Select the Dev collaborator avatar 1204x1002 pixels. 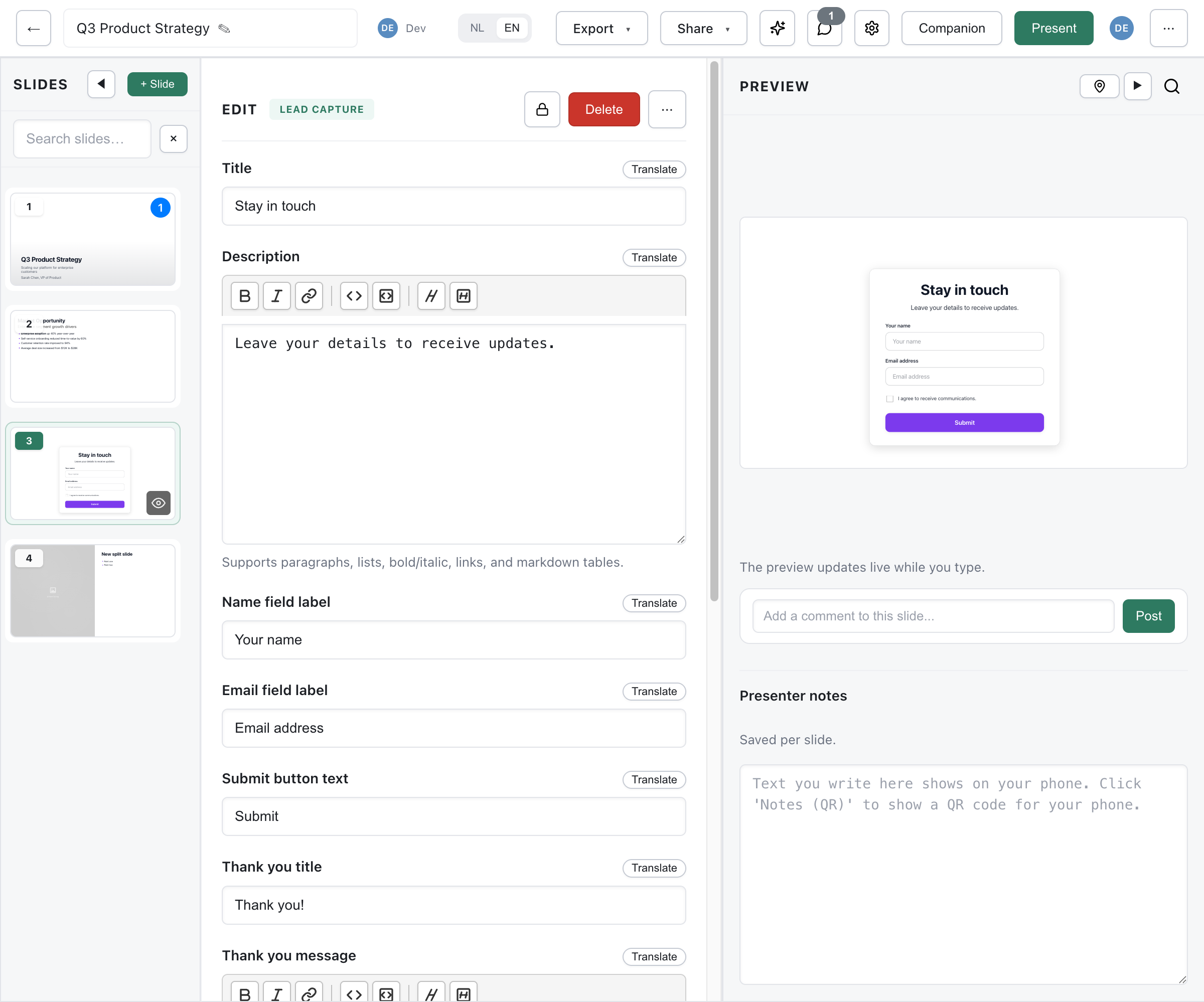click(388, 28)
